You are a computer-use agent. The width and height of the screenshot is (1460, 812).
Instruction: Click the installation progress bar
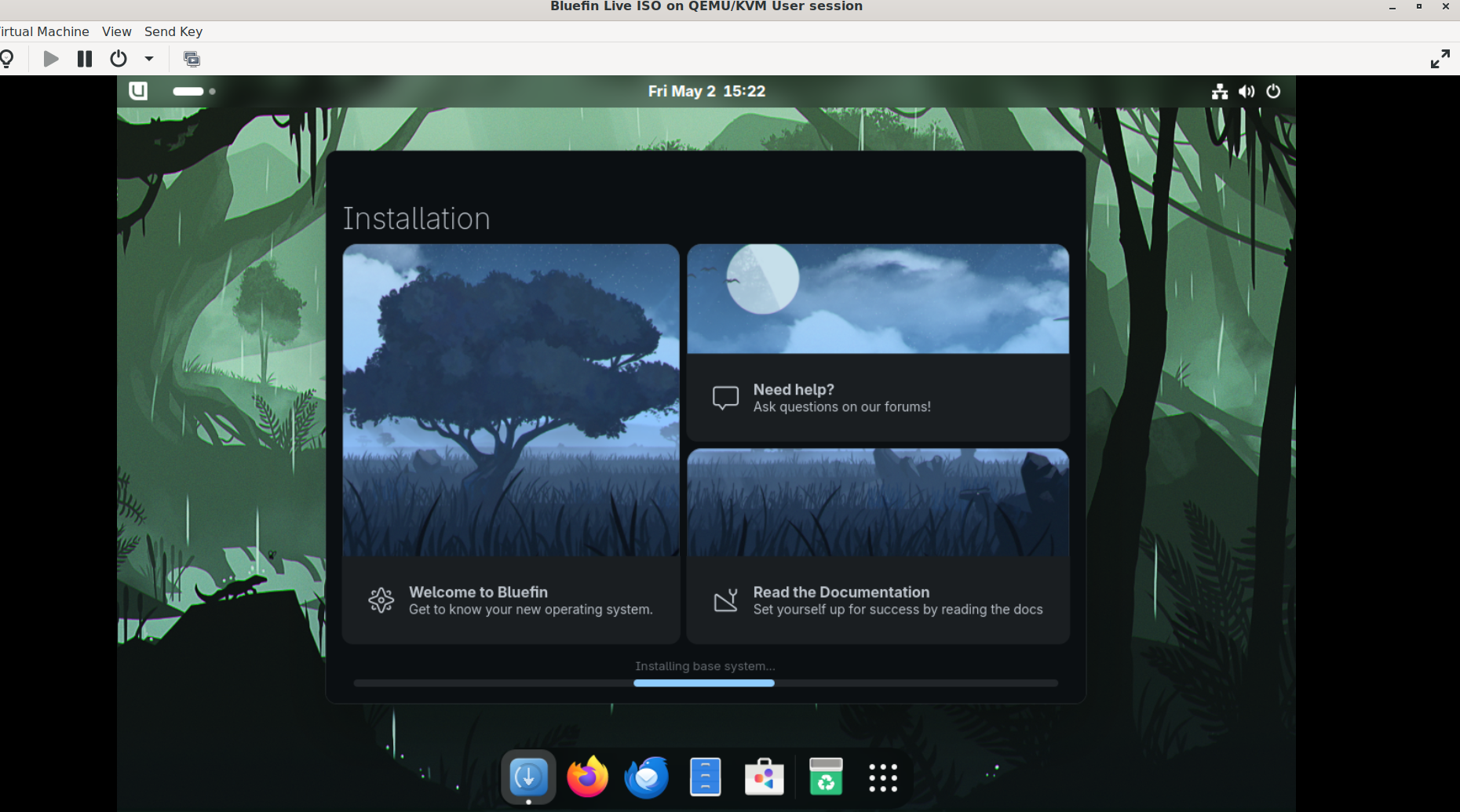[706, 683]
